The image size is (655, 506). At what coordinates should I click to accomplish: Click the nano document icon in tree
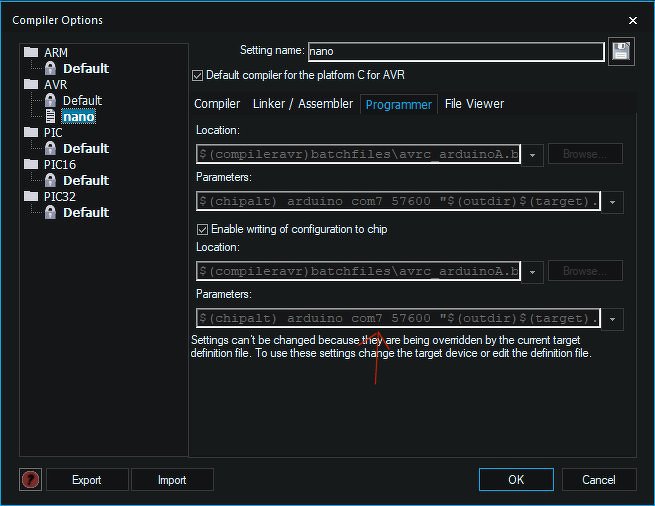50,116
